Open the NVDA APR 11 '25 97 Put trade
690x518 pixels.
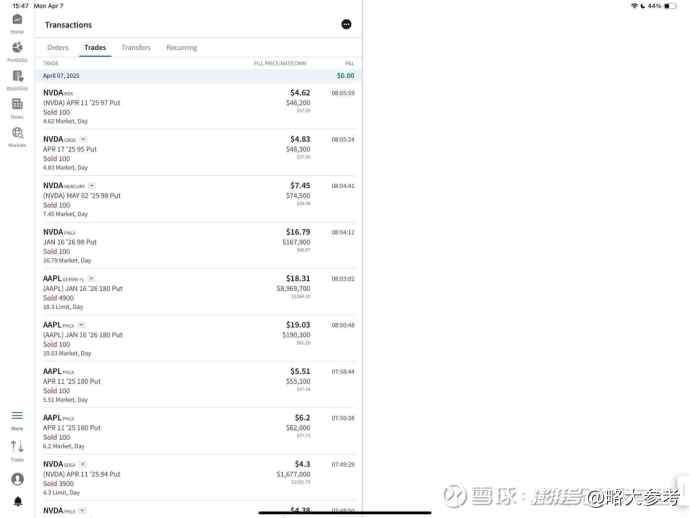[x=198, y=106]
